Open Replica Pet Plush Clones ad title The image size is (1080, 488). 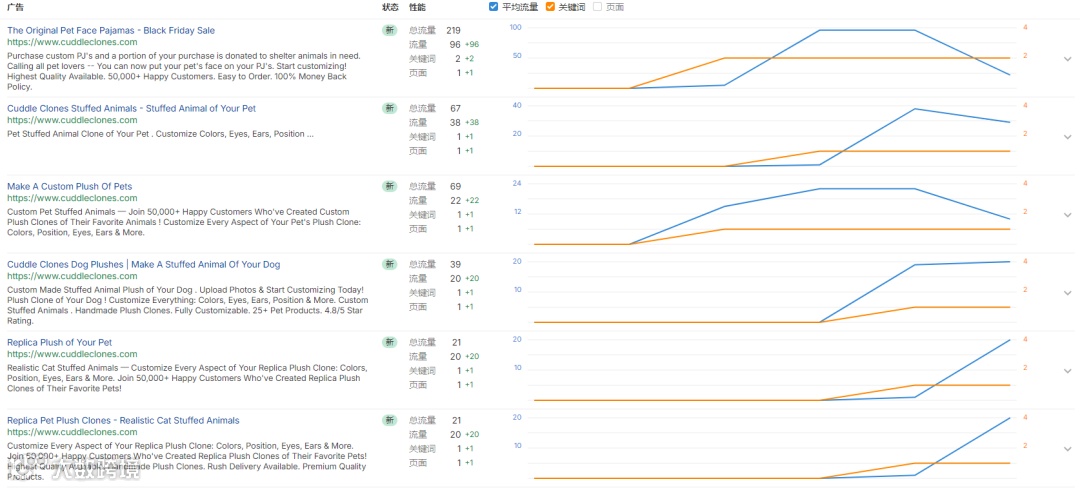123,420
